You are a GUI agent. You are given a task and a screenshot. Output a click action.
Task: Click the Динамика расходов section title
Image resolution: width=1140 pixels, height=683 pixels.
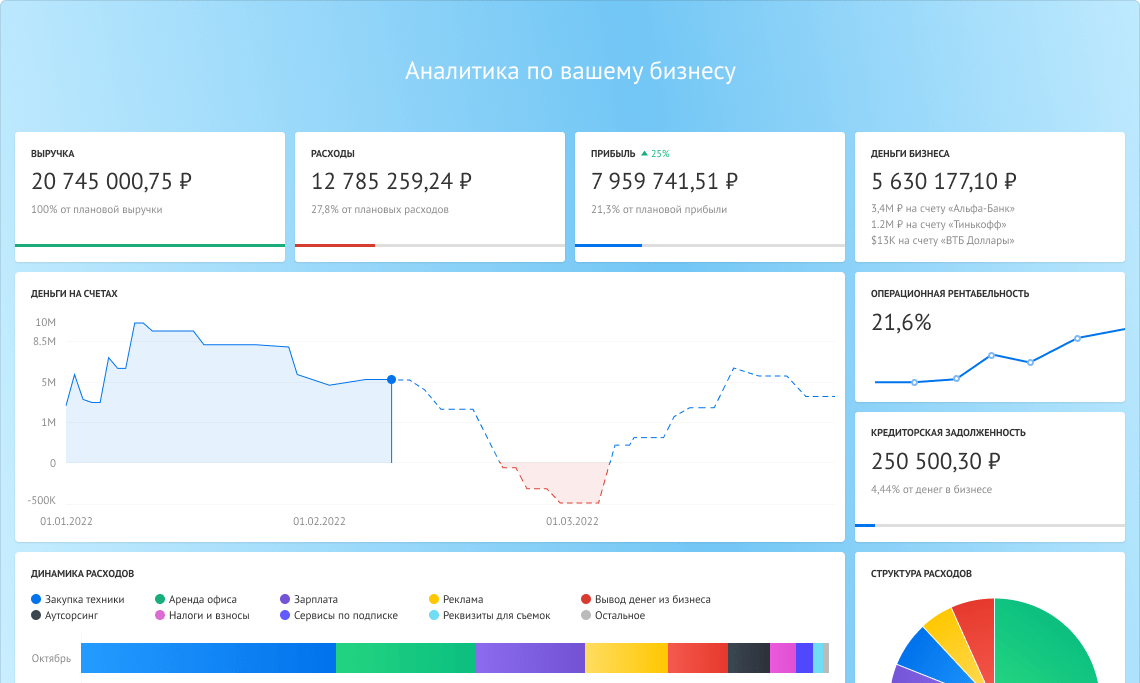[x=82, y=574]
